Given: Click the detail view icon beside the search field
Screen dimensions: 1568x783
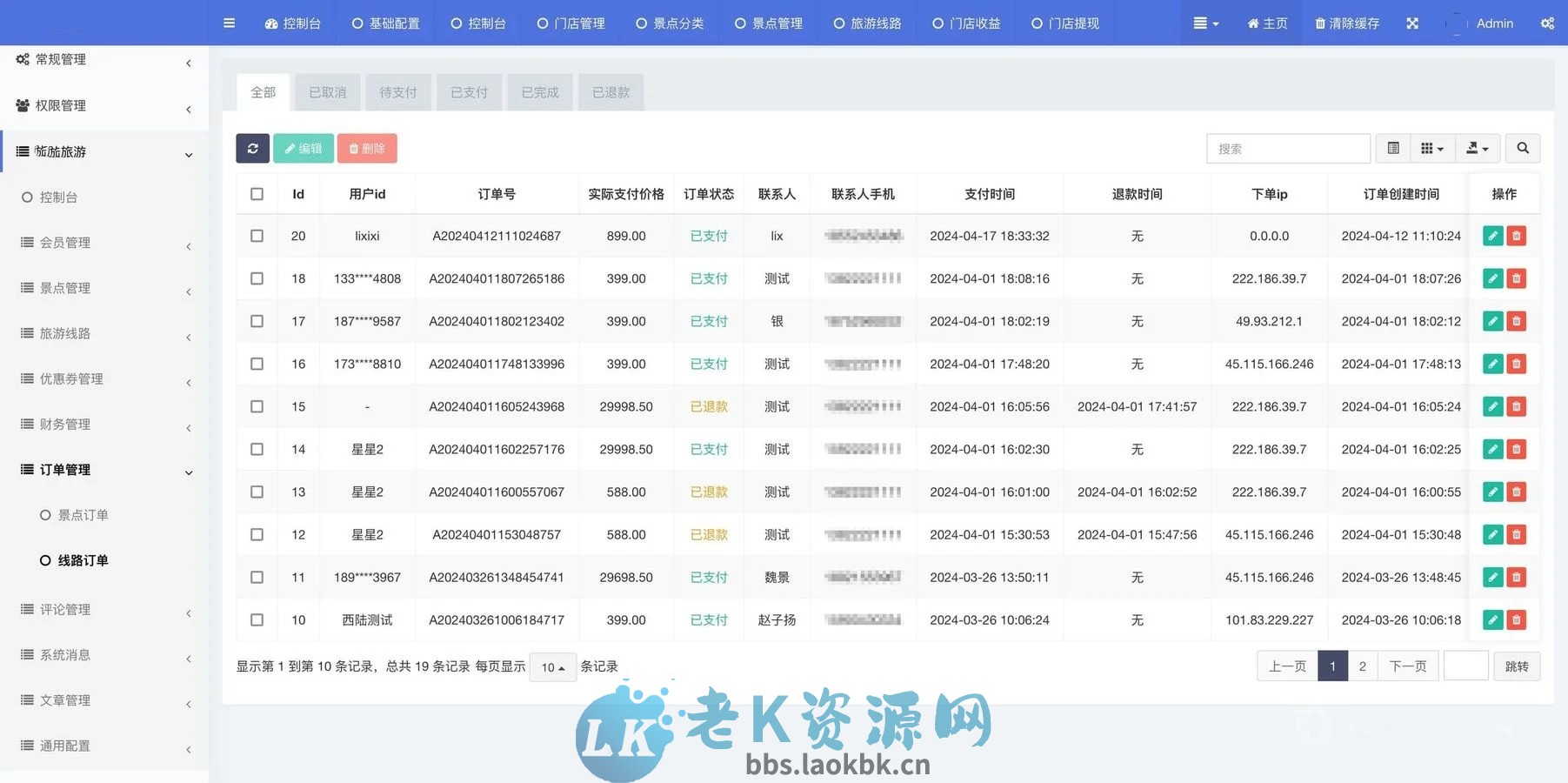Looking at the screenshot, I should point(1392,148).
